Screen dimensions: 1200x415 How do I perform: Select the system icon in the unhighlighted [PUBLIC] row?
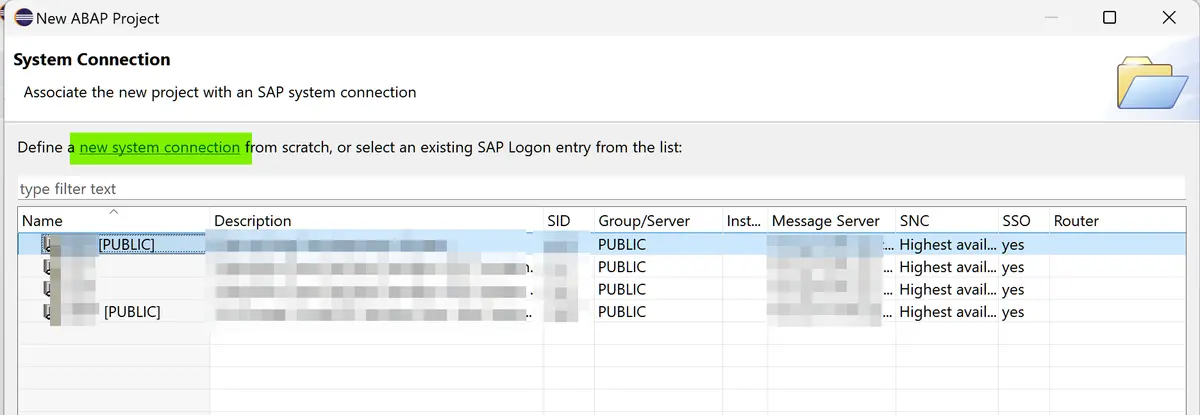pos(47,312)
